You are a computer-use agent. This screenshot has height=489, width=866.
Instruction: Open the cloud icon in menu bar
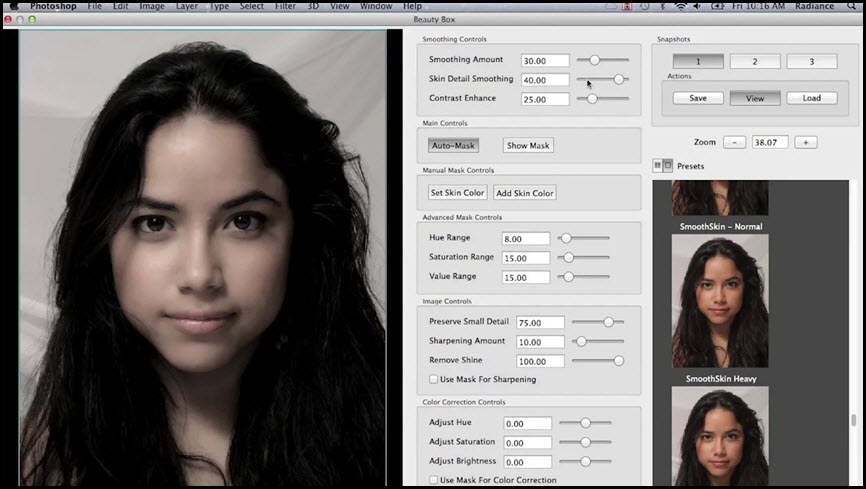[611, 6]
